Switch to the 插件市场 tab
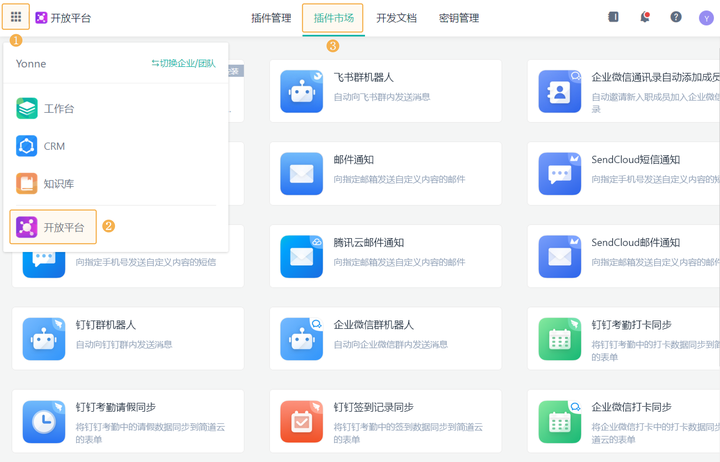 [x=333, y=18]
